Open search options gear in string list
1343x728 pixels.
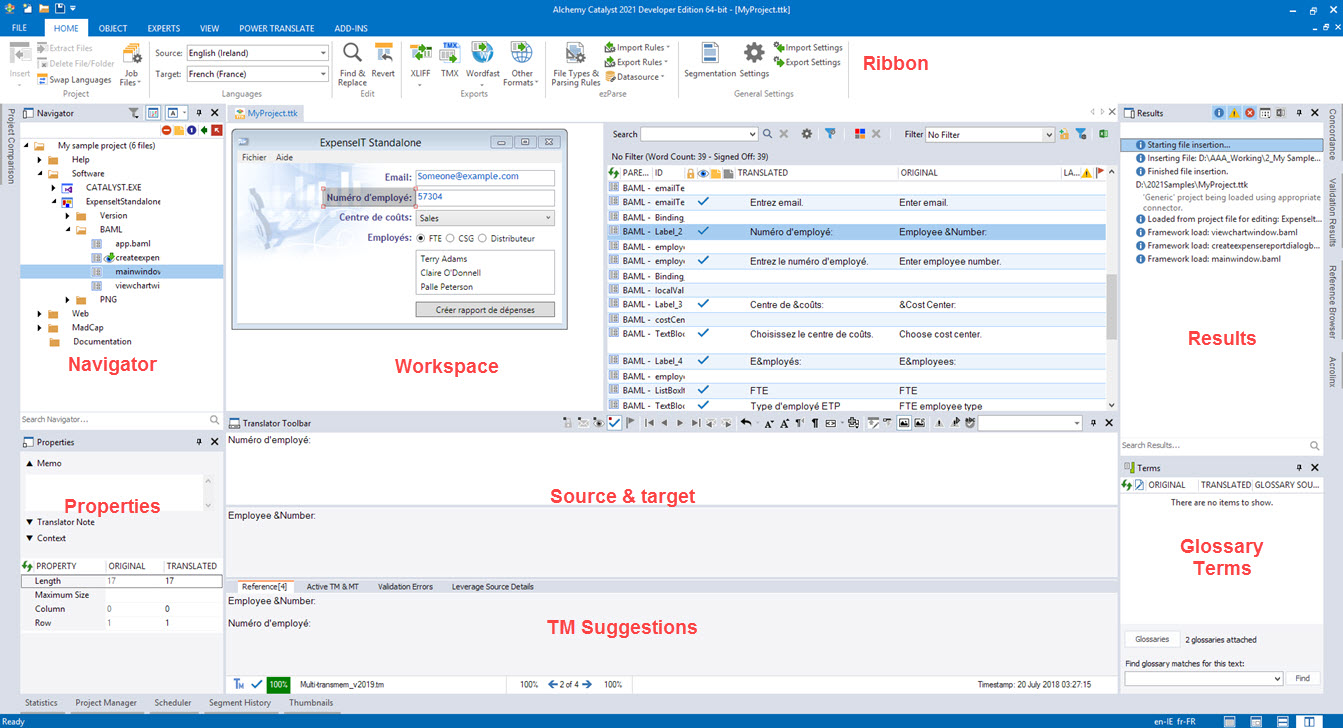806,134
